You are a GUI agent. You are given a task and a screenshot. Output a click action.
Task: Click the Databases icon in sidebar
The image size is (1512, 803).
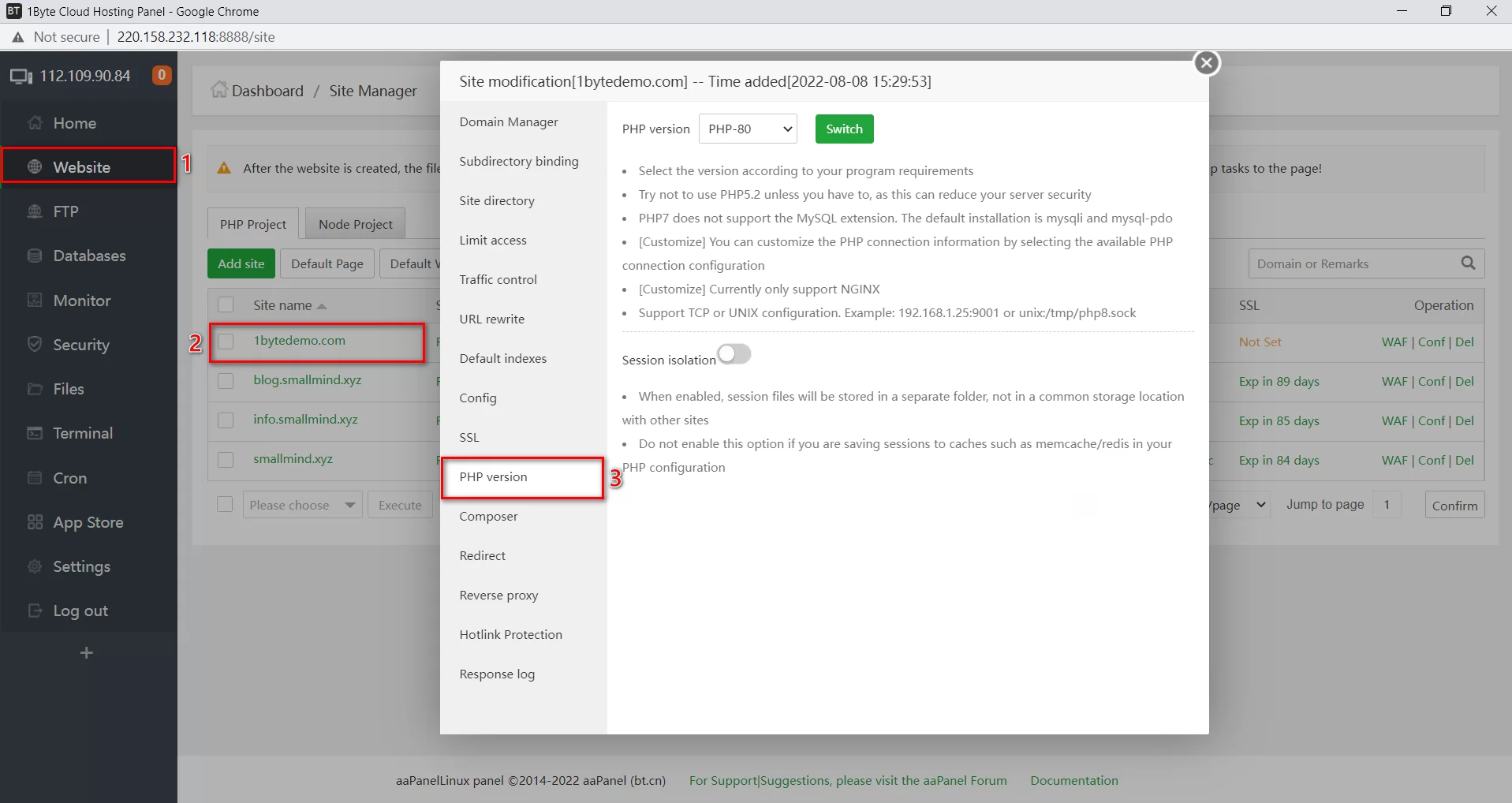(35, 256)
